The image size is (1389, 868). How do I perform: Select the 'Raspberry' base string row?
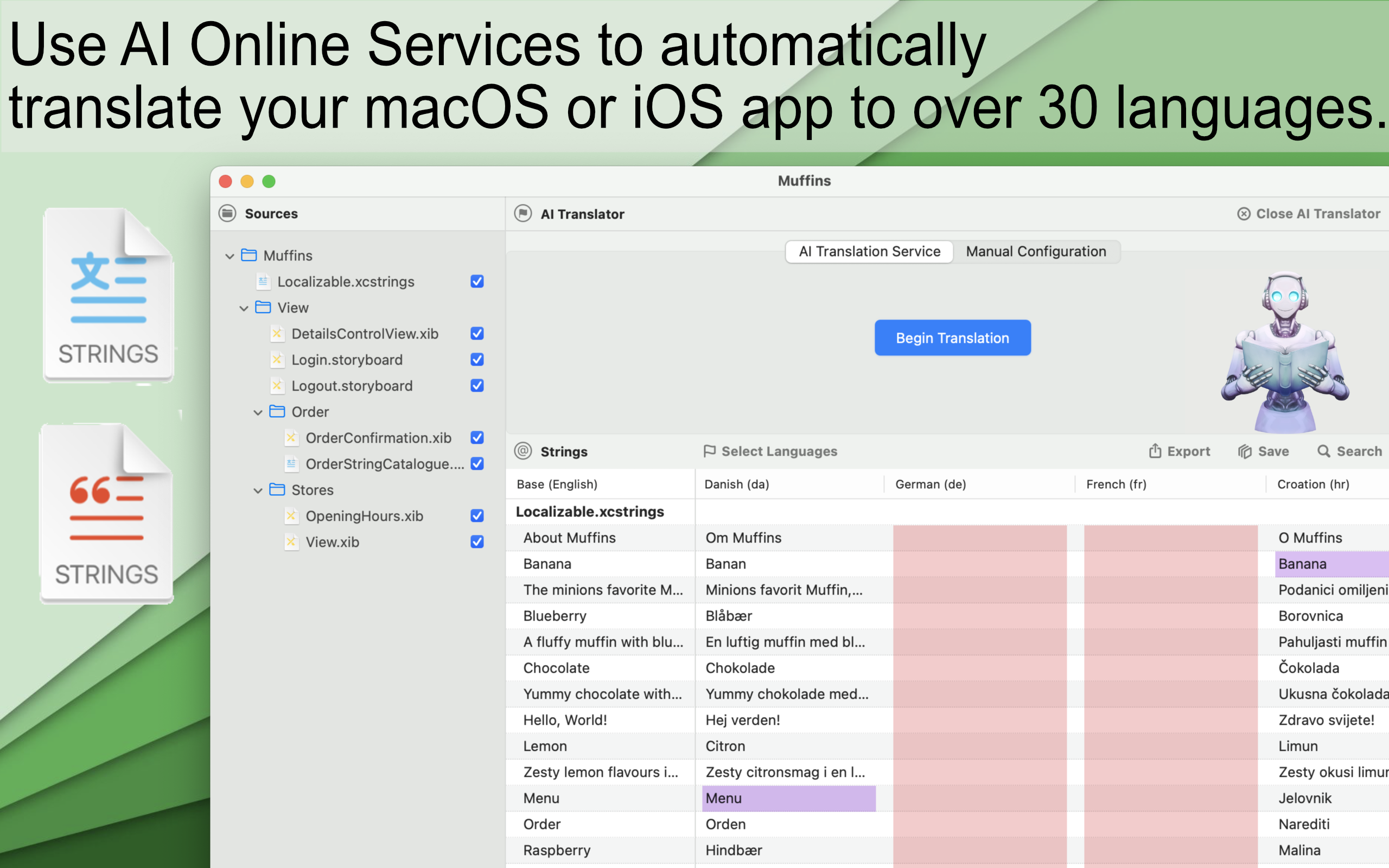pos(601,850)
